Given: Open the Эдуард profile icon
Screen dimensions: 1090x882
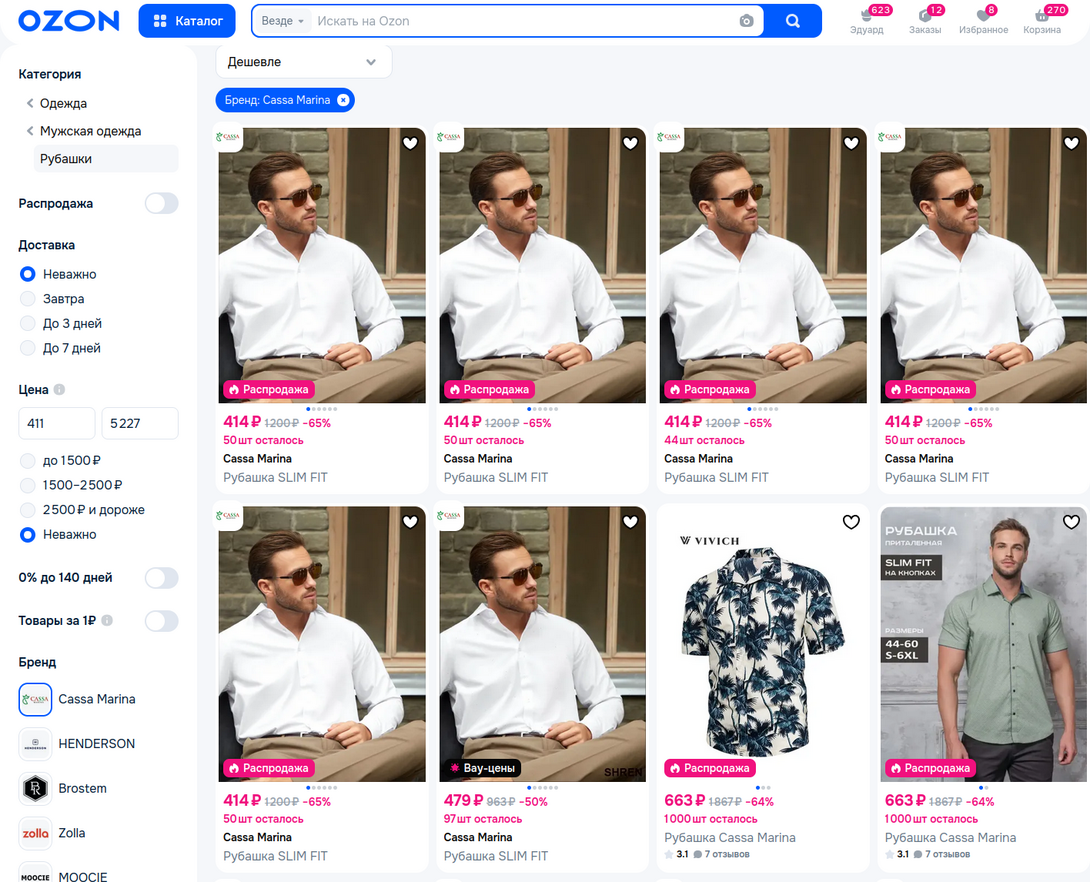Looking at the screenshot, I should tap(867, 21).
